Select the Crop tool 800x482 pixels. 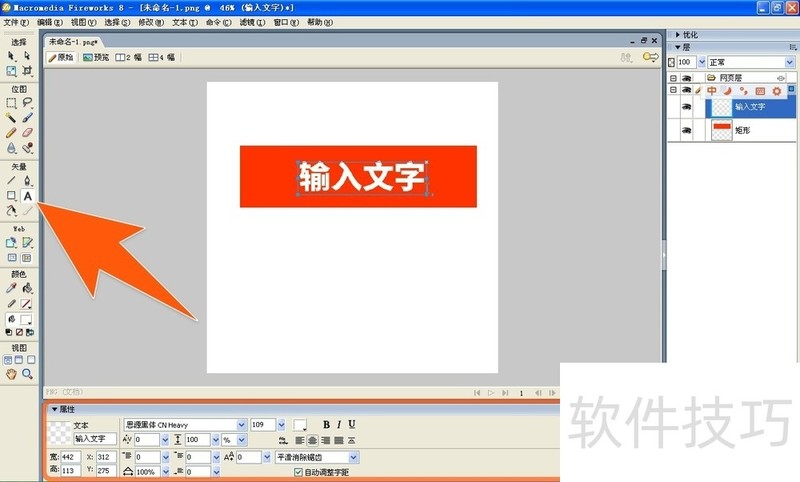coord(27,70)
